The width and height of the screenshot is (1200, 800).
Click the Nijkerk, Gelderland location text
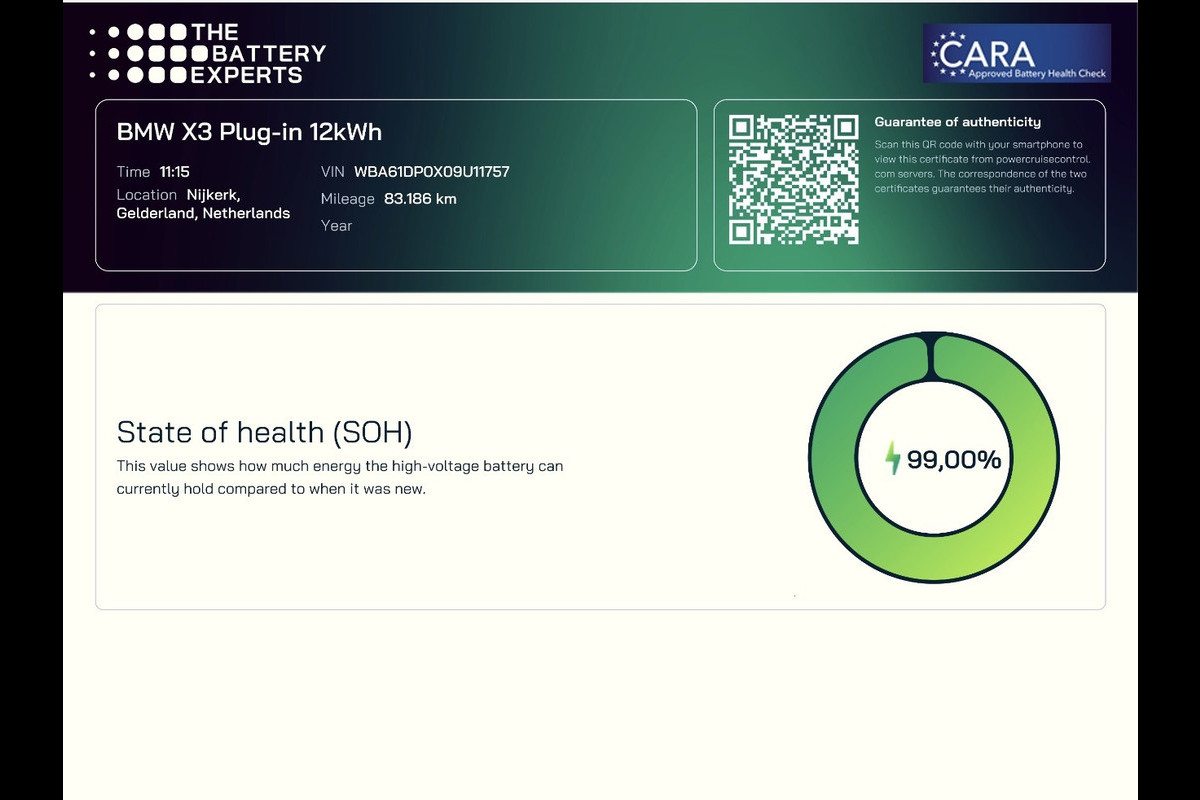point(203,204)
